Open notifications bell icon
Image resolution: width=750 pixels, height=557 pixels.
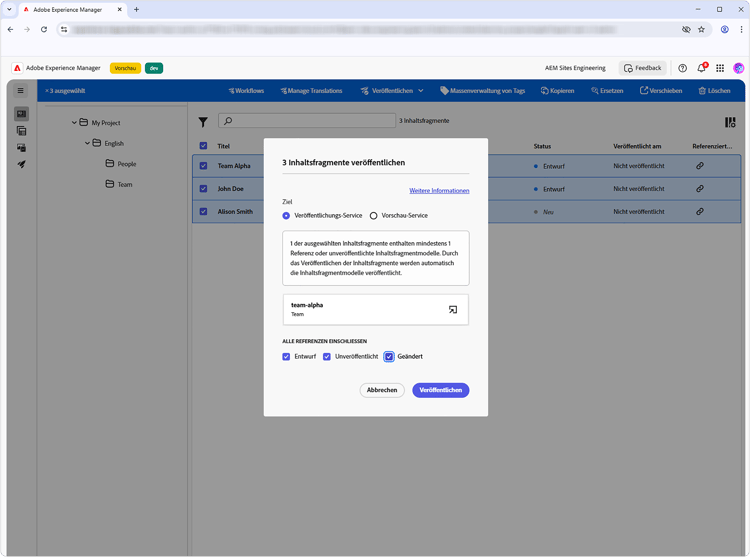(702, 68)
